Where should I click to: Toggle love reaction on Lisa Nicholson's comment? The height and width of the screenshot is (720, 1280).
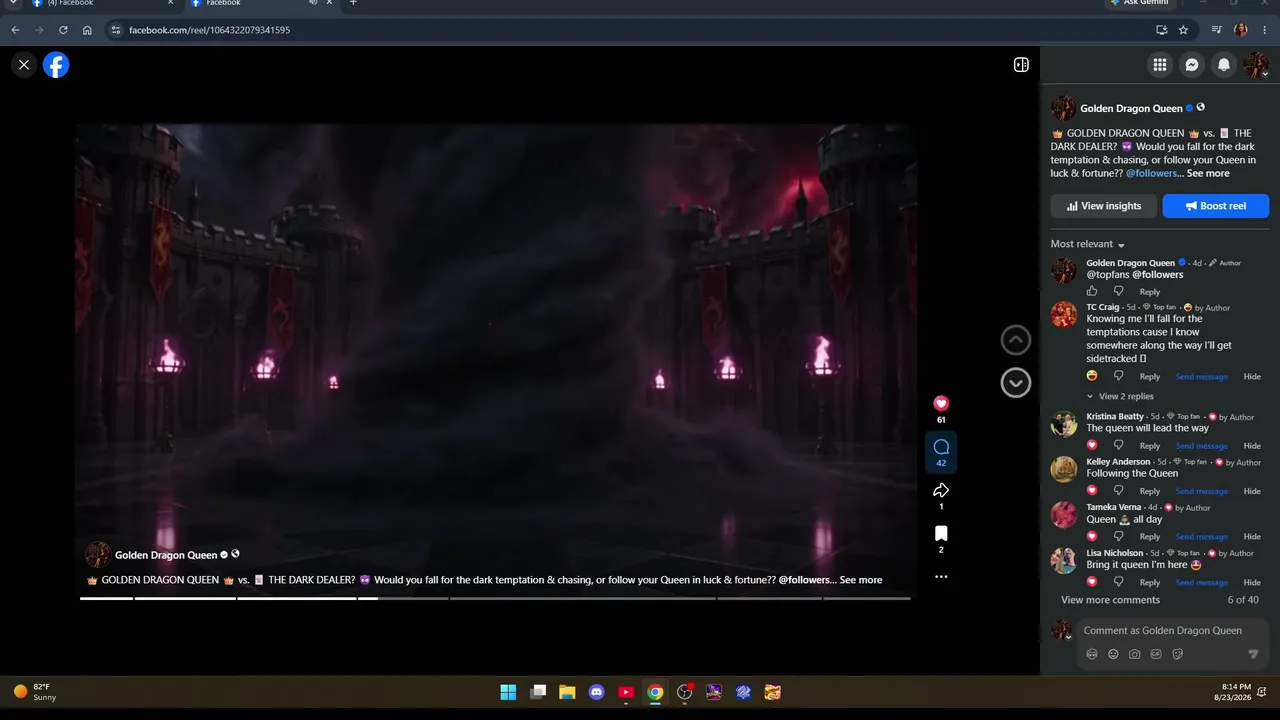[1092, 581]
